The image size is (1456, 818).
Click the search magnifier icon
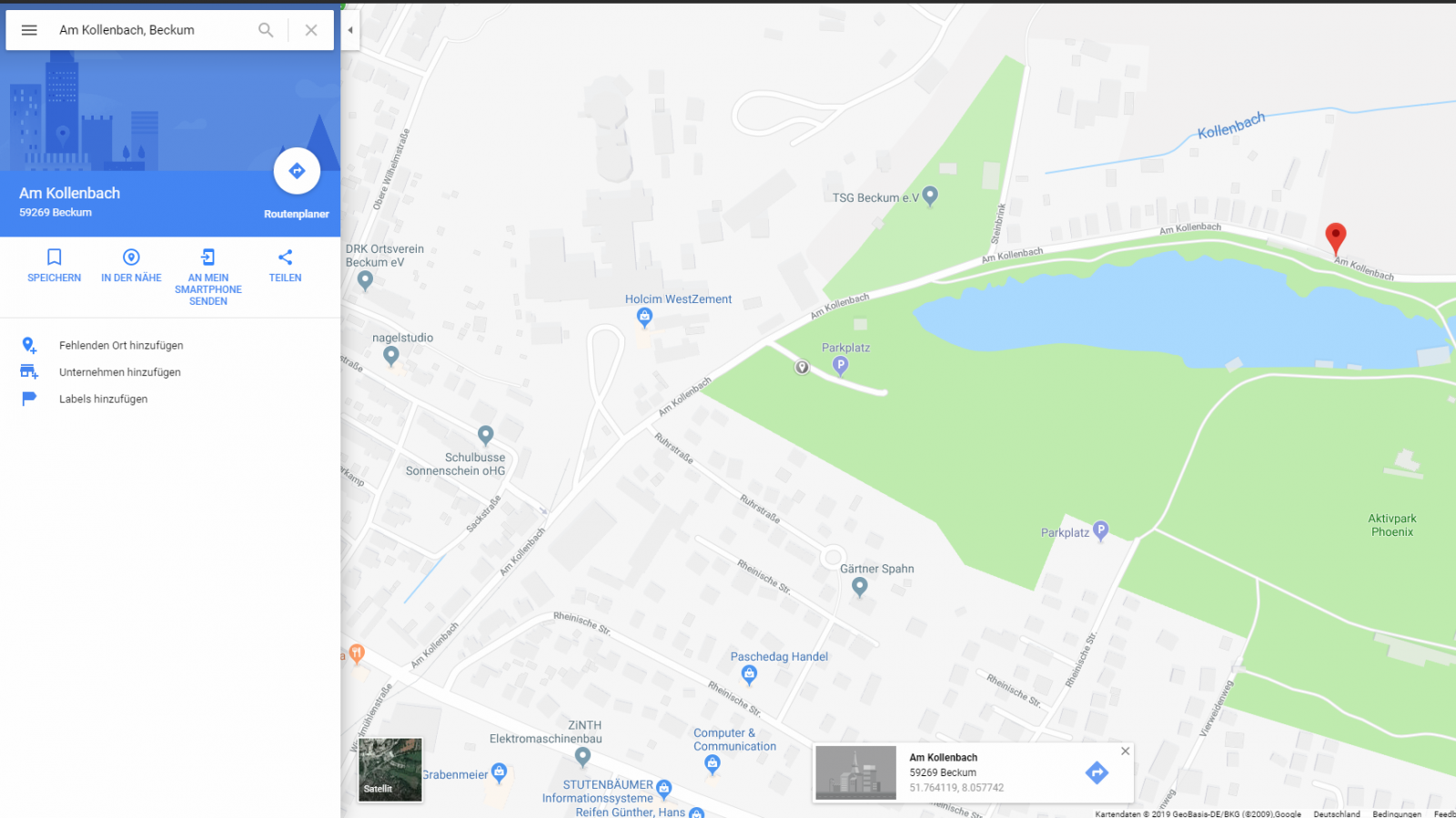coord(266,30)
